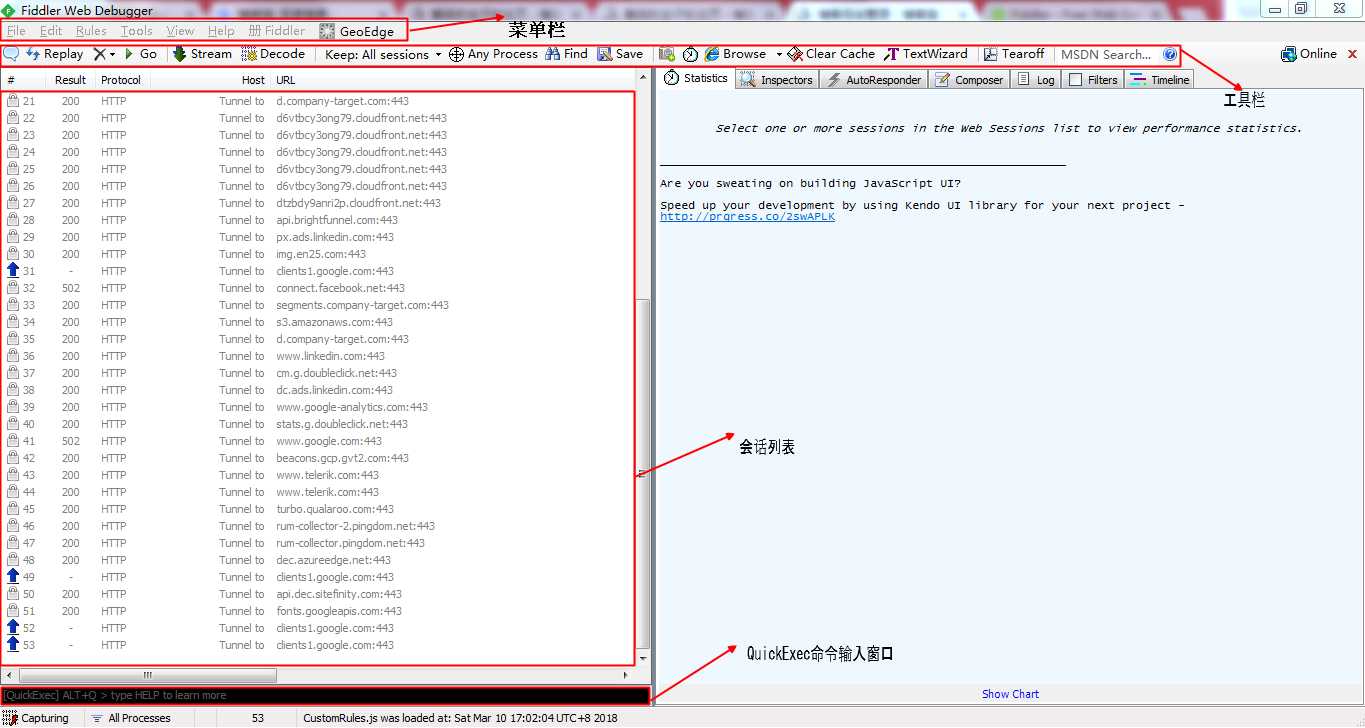Click the lock icon of session 41

click(x=13, y=441)
